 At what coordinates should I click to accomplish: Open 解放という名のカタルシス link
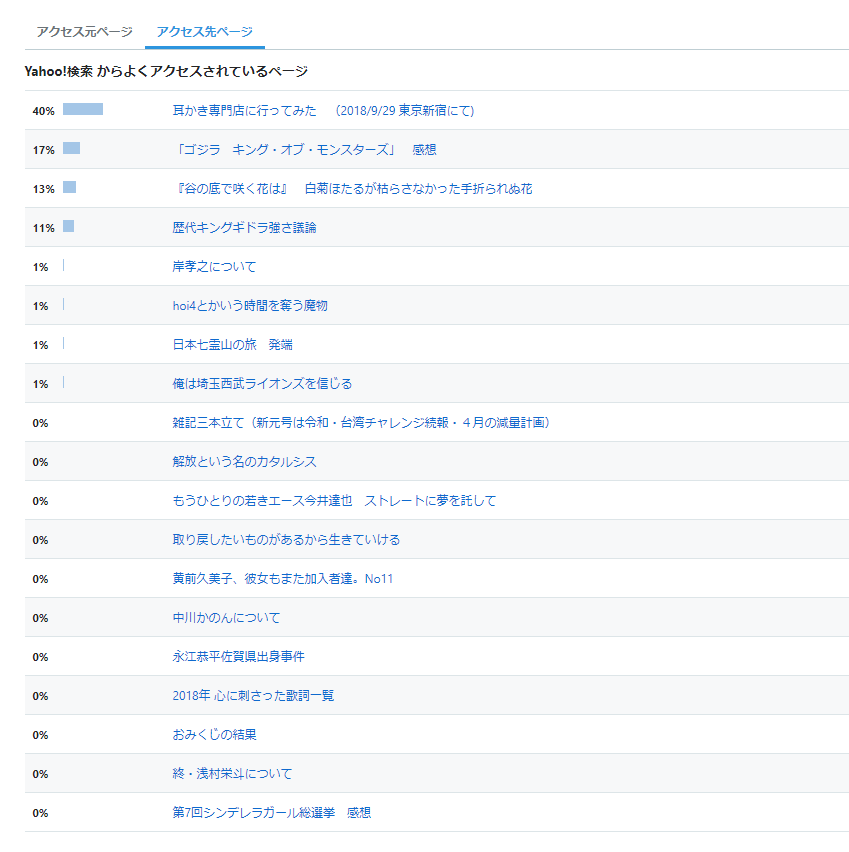(x=244, y=462)
